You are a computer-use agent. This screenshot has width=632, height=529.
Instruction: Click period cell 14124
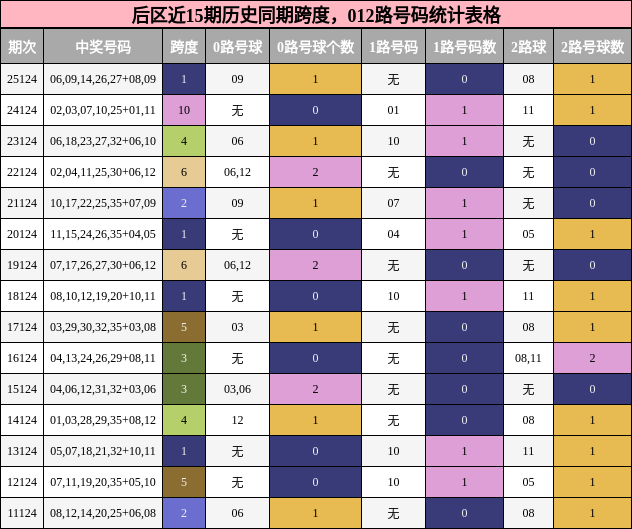click(22, 420)
